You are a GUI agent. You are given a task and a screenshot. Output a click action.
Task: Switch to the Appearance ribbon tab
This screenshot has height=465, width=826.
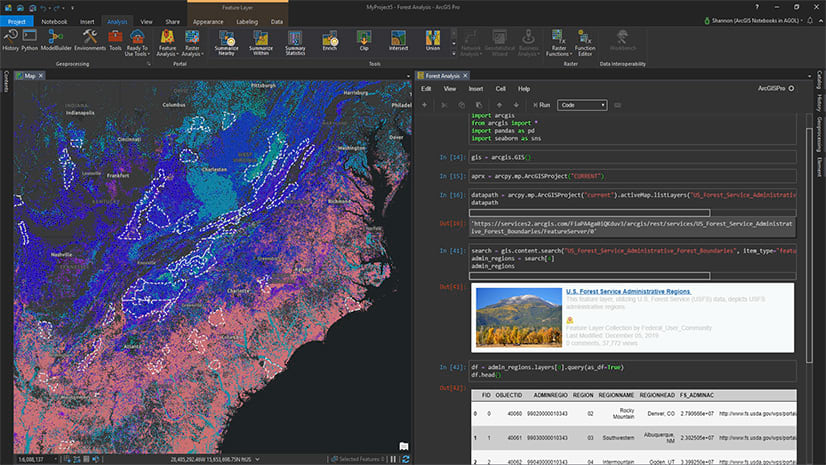[x=208, y=20]
